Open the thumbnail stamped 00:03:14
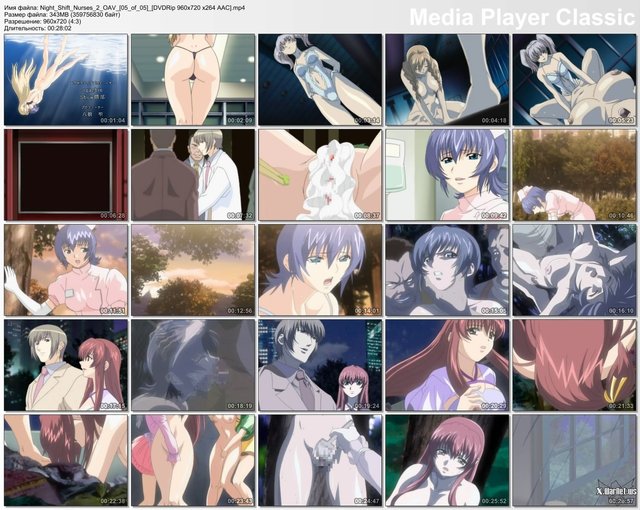The height and width of the screenshot is (510, 640). [x=320, y=80]
